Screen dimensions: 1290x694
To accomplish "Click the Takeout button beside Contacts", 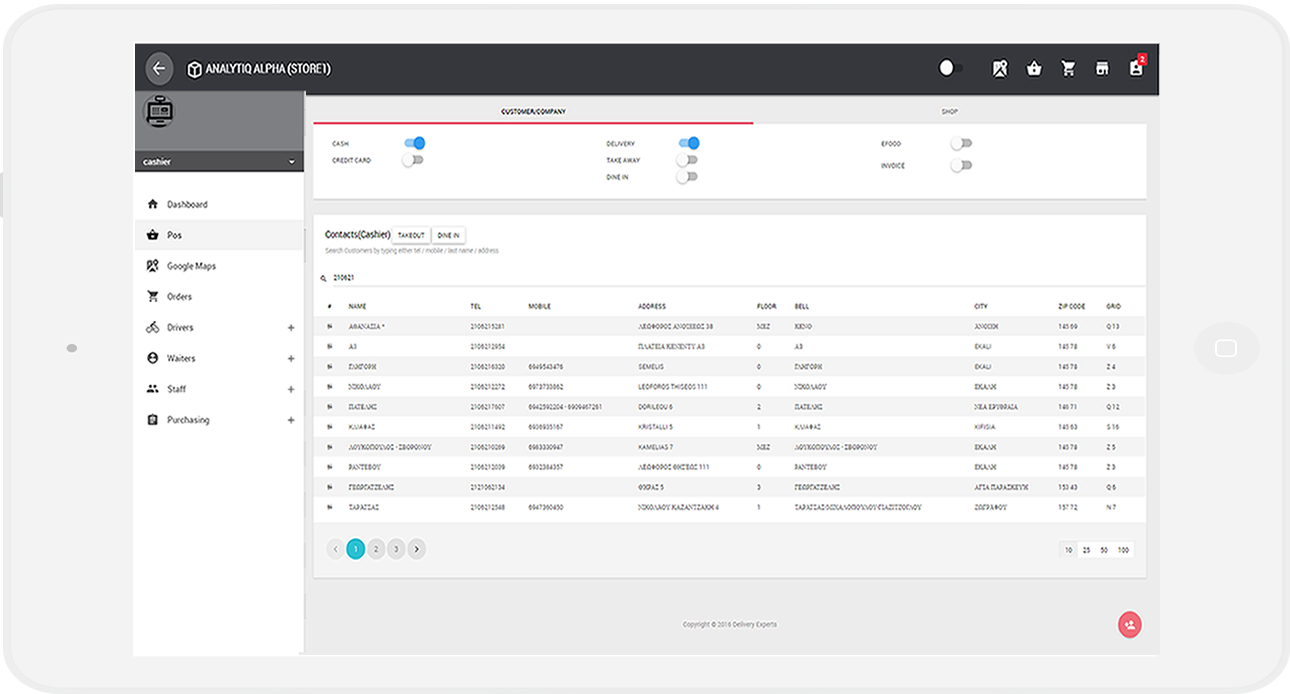I will pos(411,235).
